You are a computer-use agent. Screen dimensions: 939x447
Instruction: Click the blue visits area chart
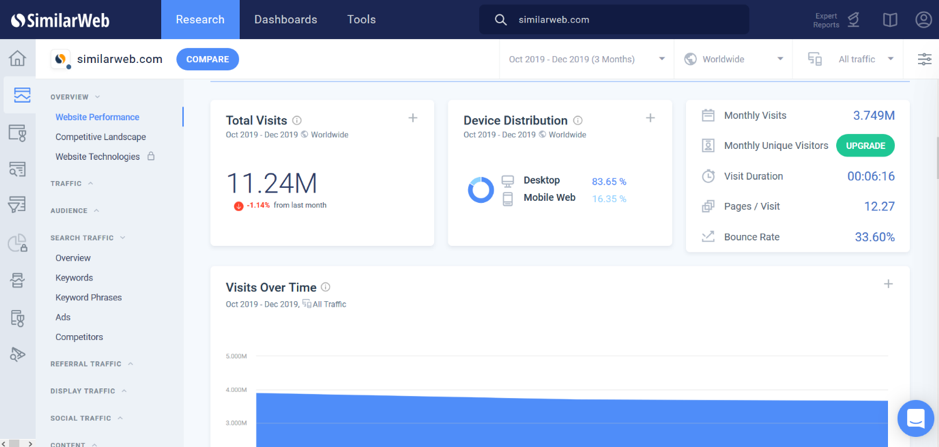pos(572,419)
